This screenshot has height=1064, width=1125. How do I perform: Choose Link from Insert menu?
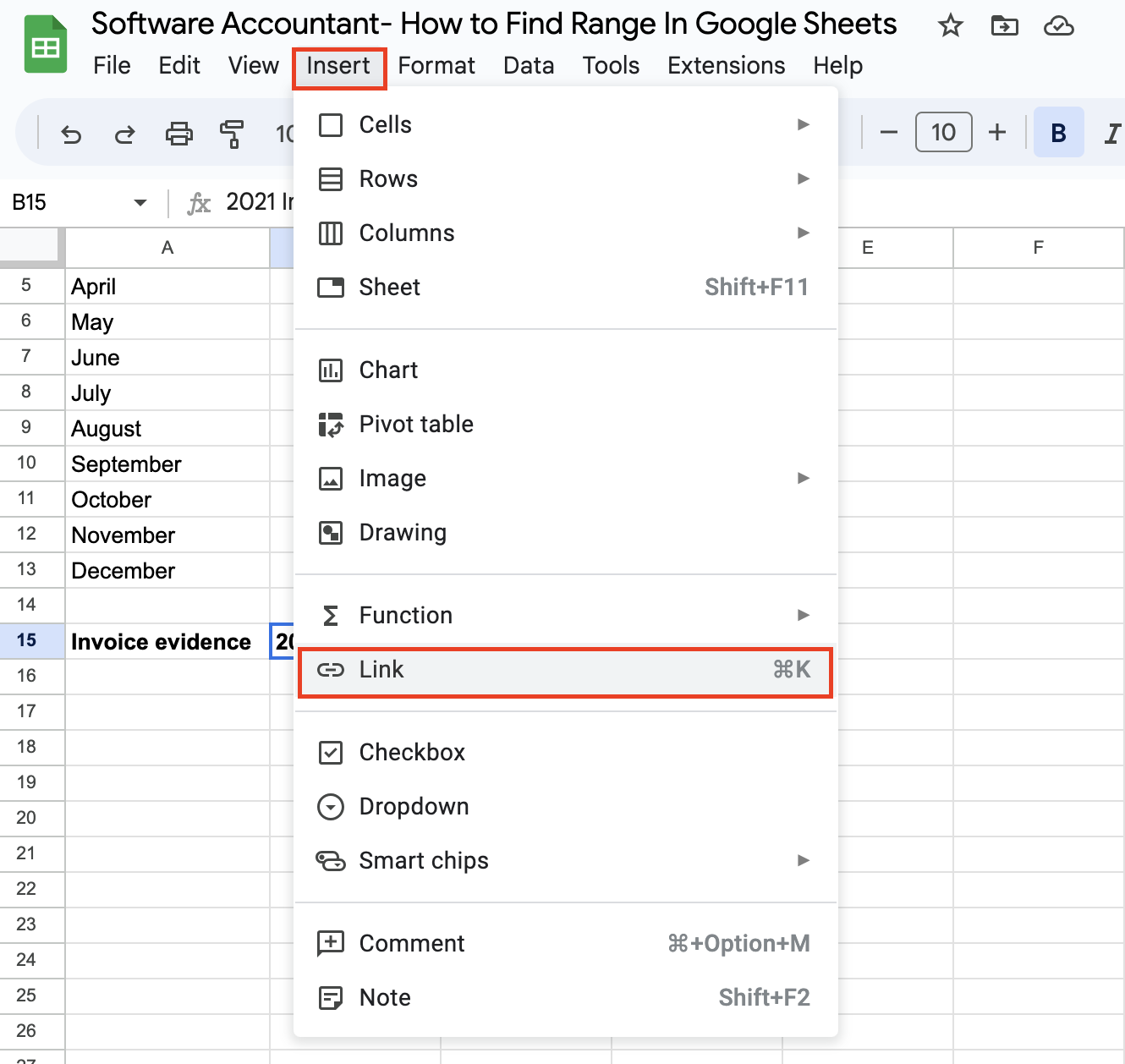tap(565, 672)
